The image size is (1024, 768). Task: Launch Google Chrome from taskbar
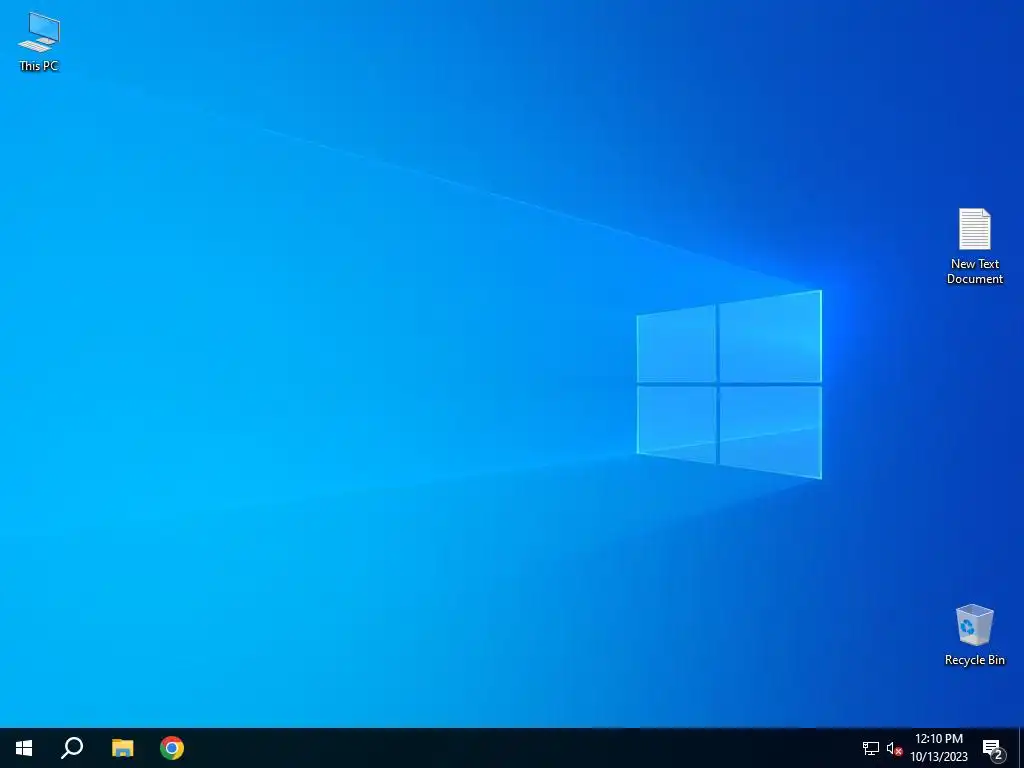pyautogui.click(x=172, y=748)
